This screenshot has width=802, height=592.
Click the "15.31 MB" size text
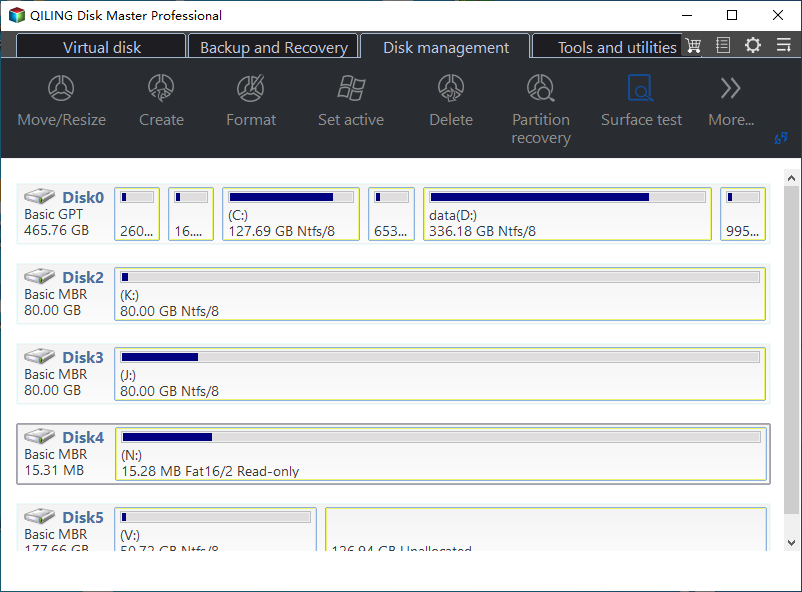(x=54, y=470)
